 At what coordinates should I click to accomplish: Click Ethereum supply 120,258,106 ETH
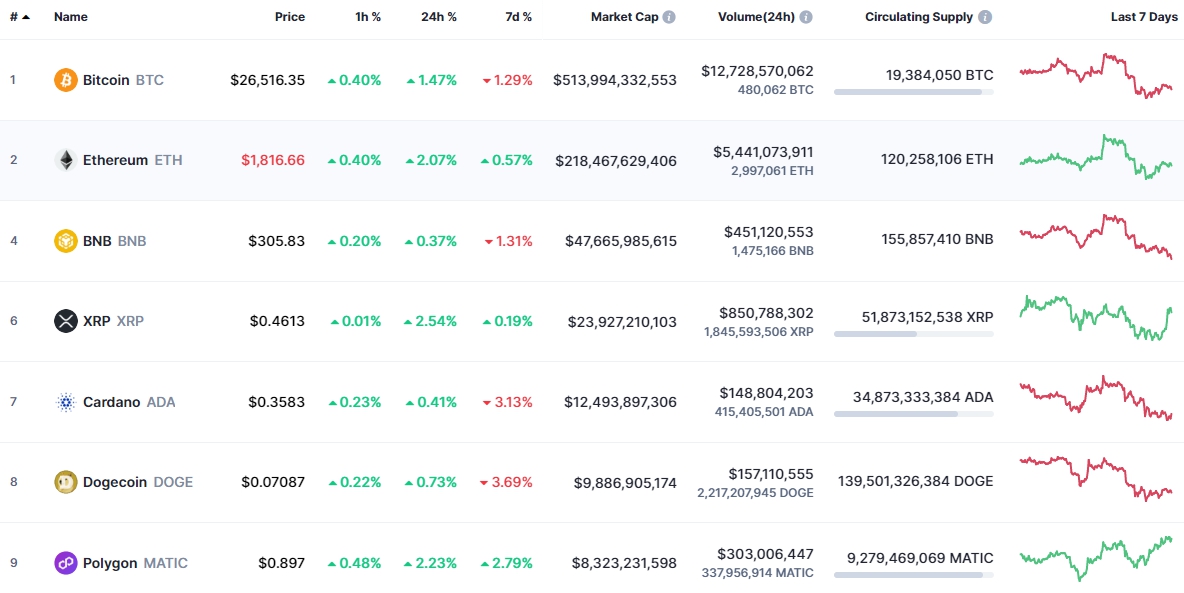pos(937,160)
